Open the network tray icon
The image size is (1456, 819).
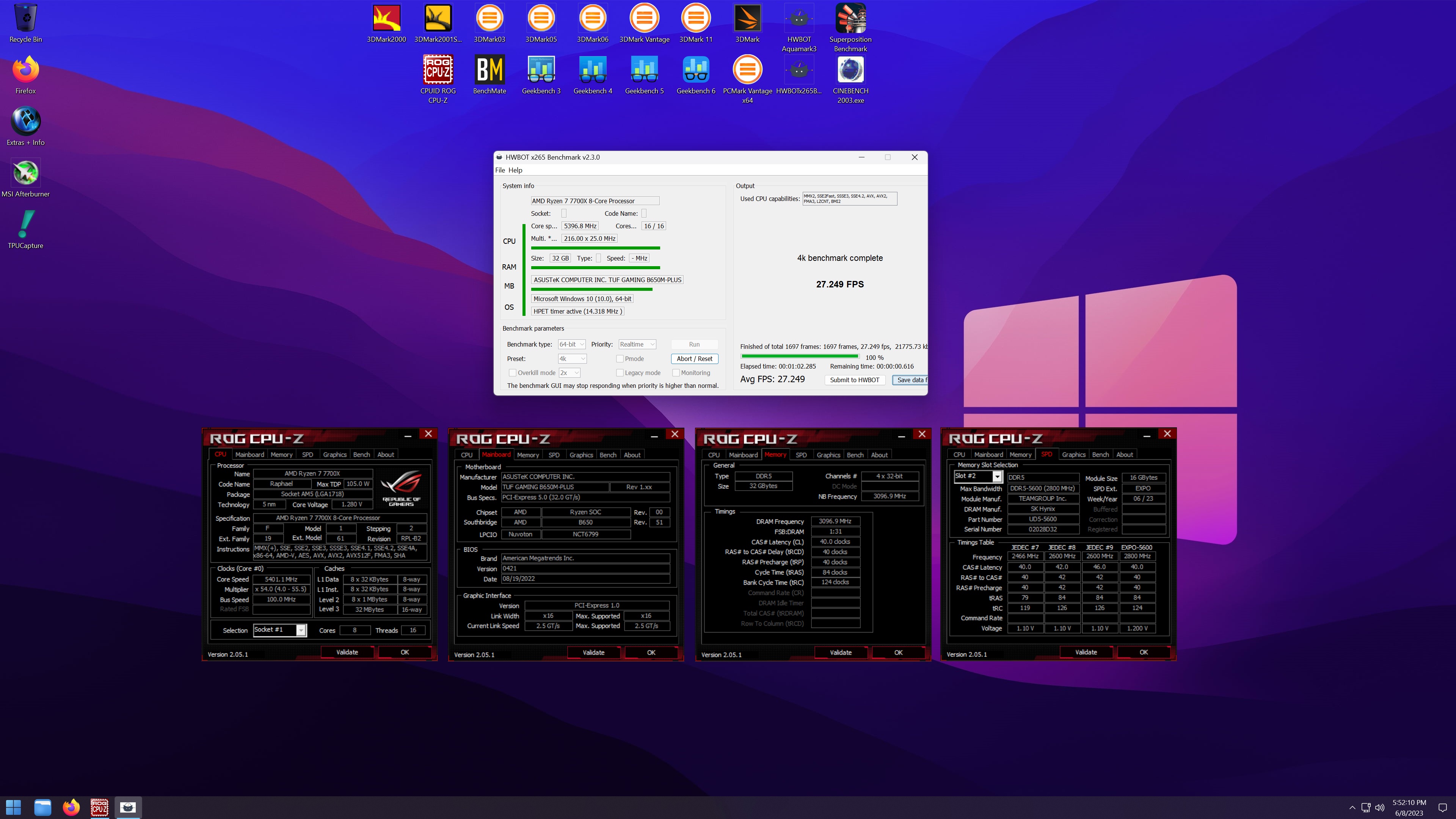(x=1365, y=808)
